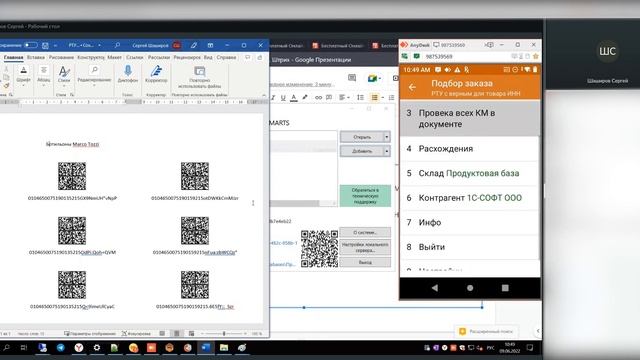Click the Copy icon in clipboard group
The image size is (640, 360).
pyautogui.click(x=6, y=77)
